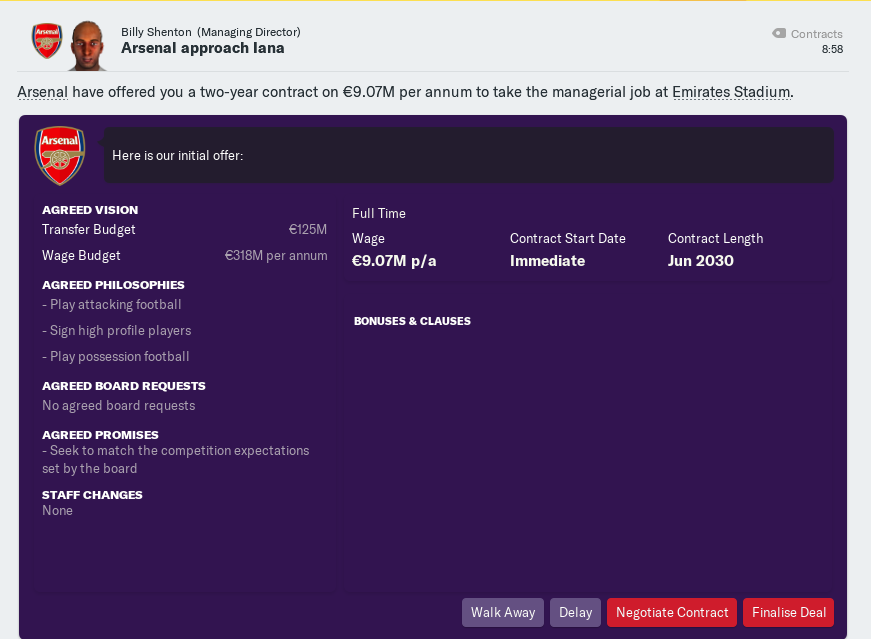Click the Negotiate Contract button
Image resolution: width=871 pixels, height=639 pixels.
(x=672, y=612)
